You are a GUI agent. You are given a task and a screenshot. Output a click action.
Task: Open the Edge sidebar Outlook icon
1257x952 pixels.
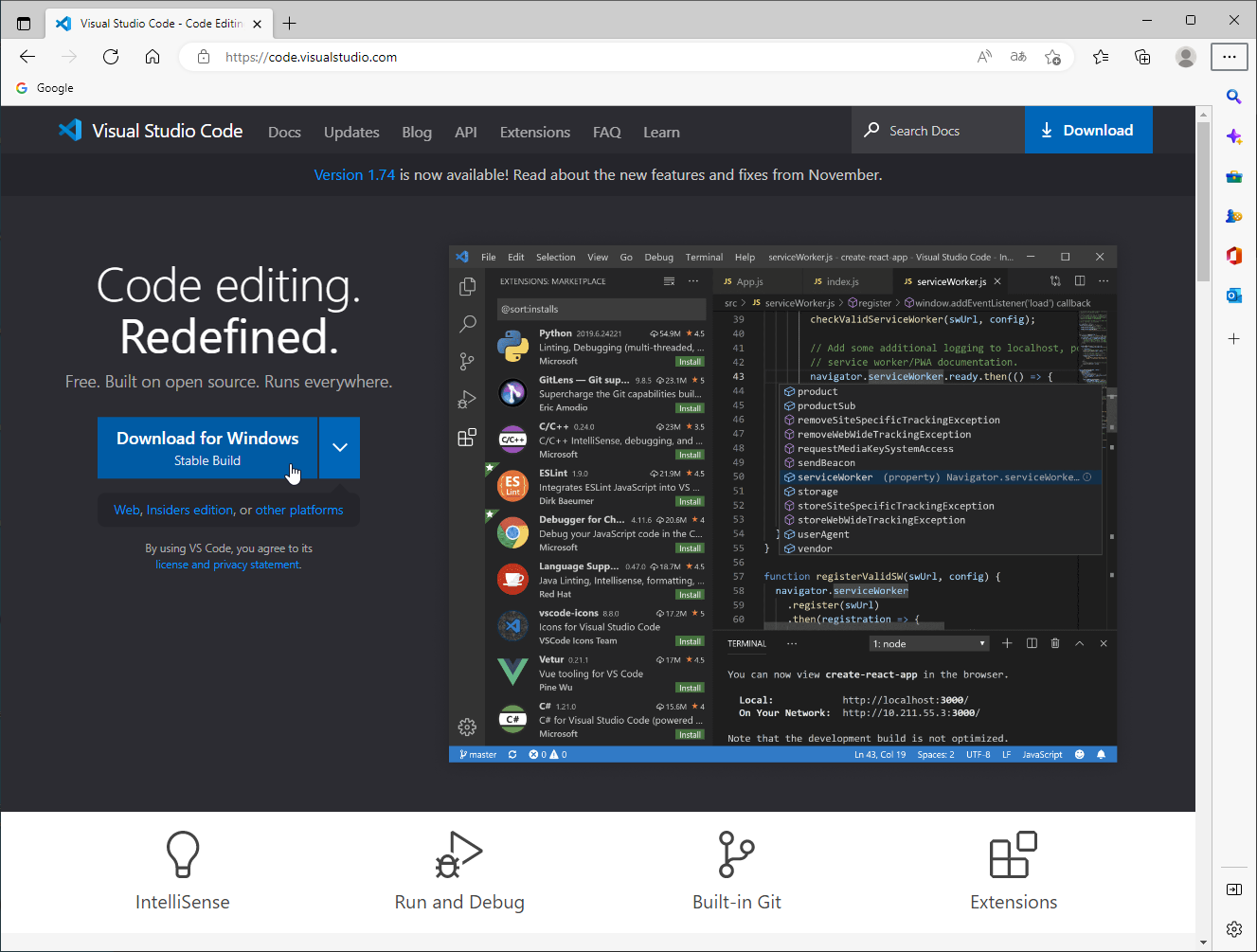click(1233, 296)
